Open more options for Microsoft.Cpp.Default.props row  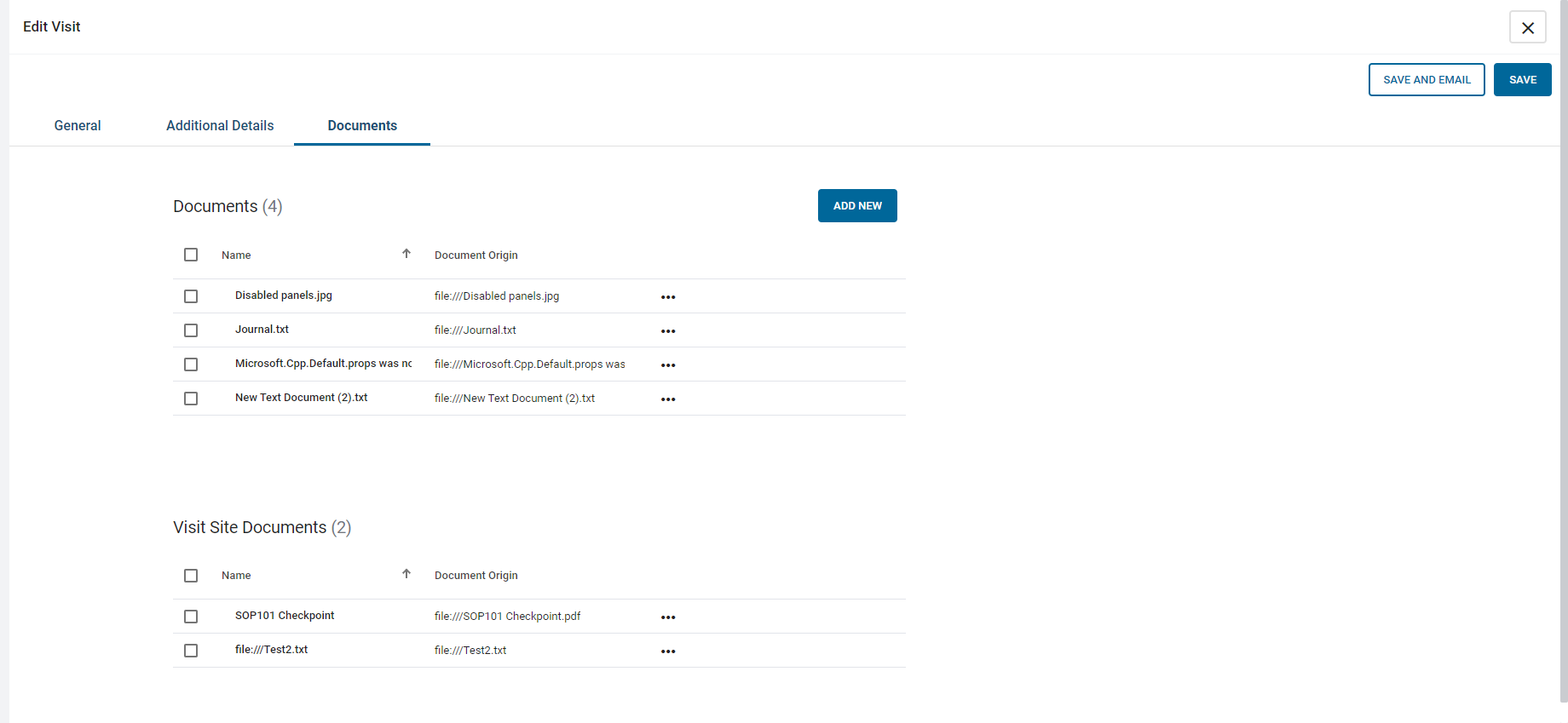click(668, 365)
